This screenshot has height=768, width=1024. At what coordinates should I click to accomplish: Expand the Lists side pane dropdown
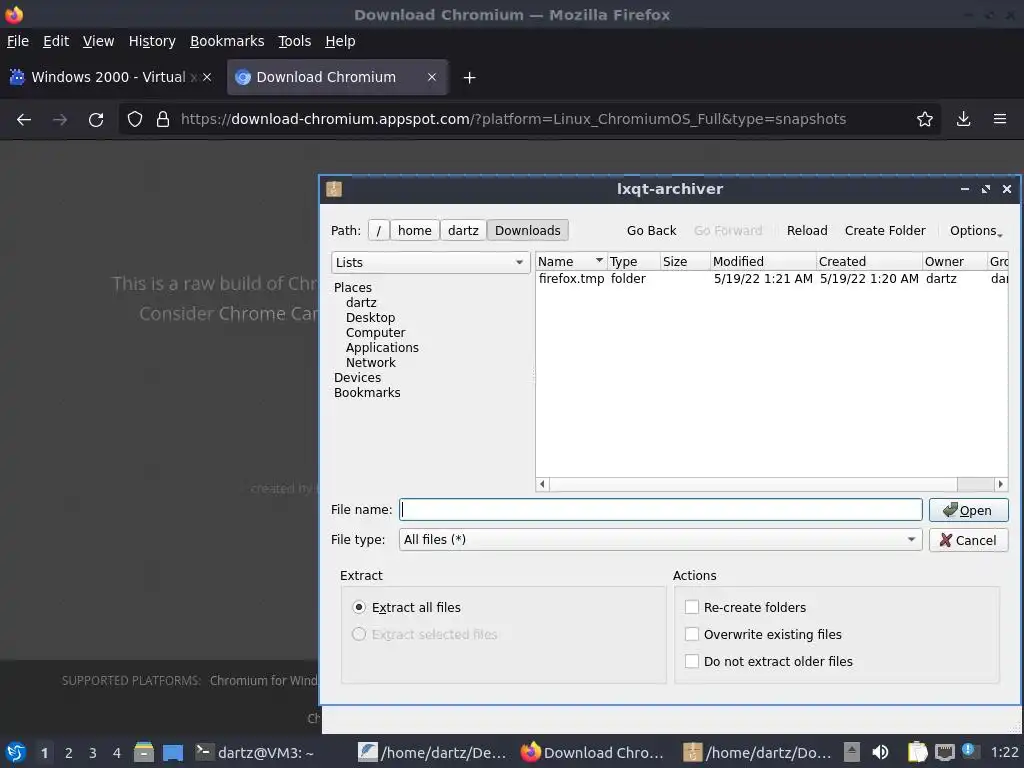(x=430, y=263)
